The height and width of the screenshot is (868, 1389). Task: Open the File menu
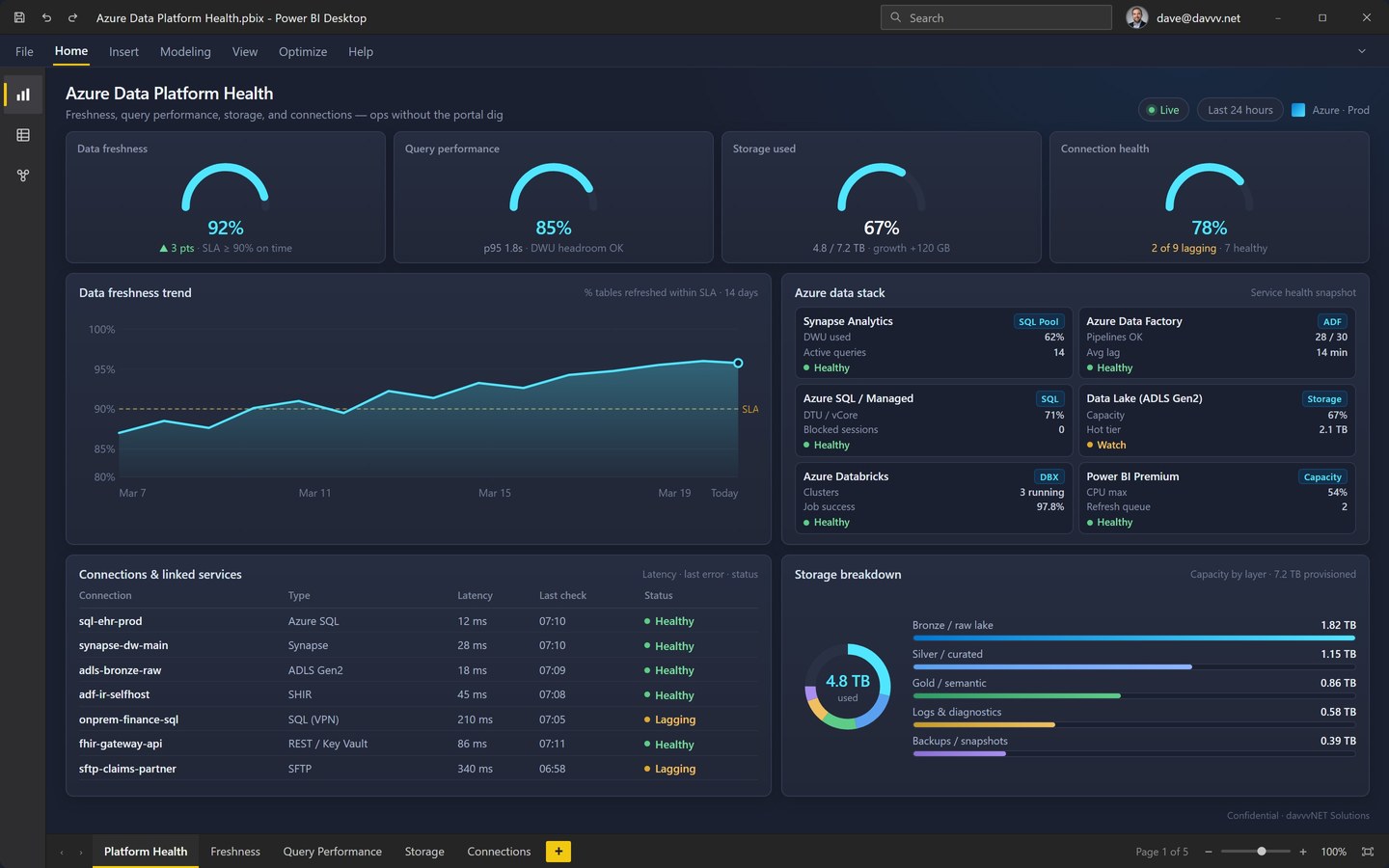coord(24,51)
